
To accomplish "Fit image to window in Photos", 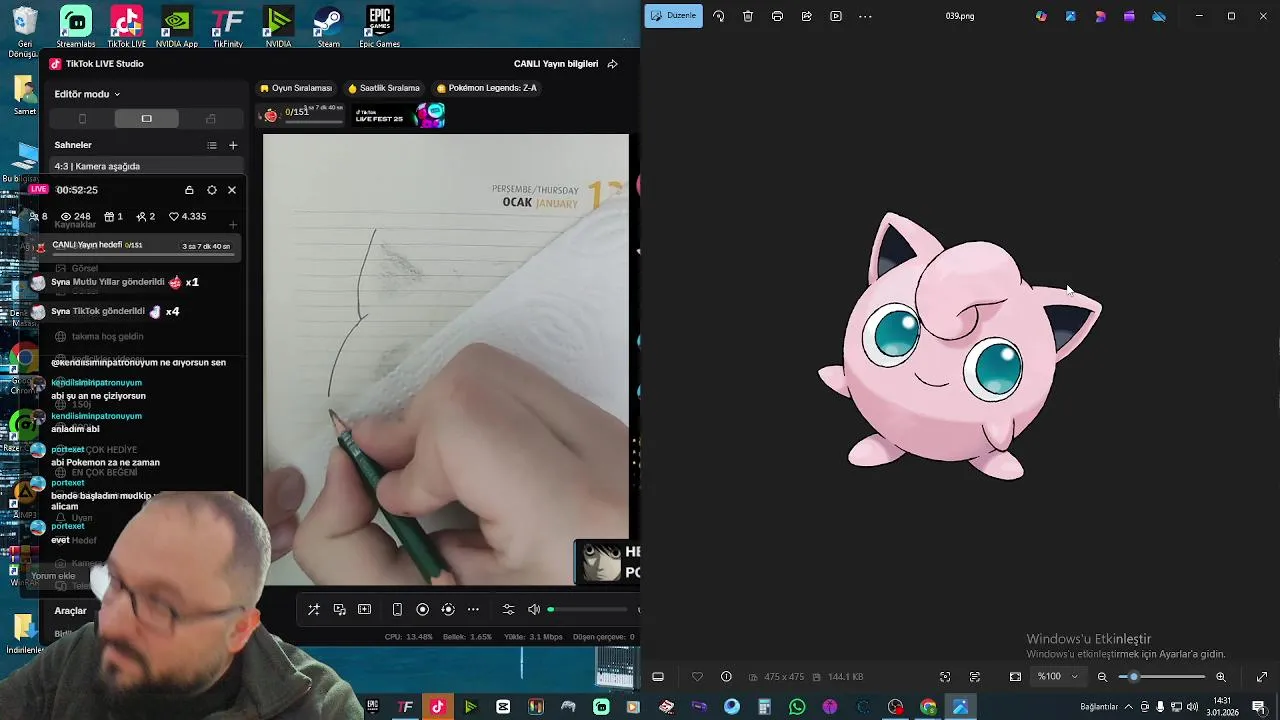I will [1015, 677].
